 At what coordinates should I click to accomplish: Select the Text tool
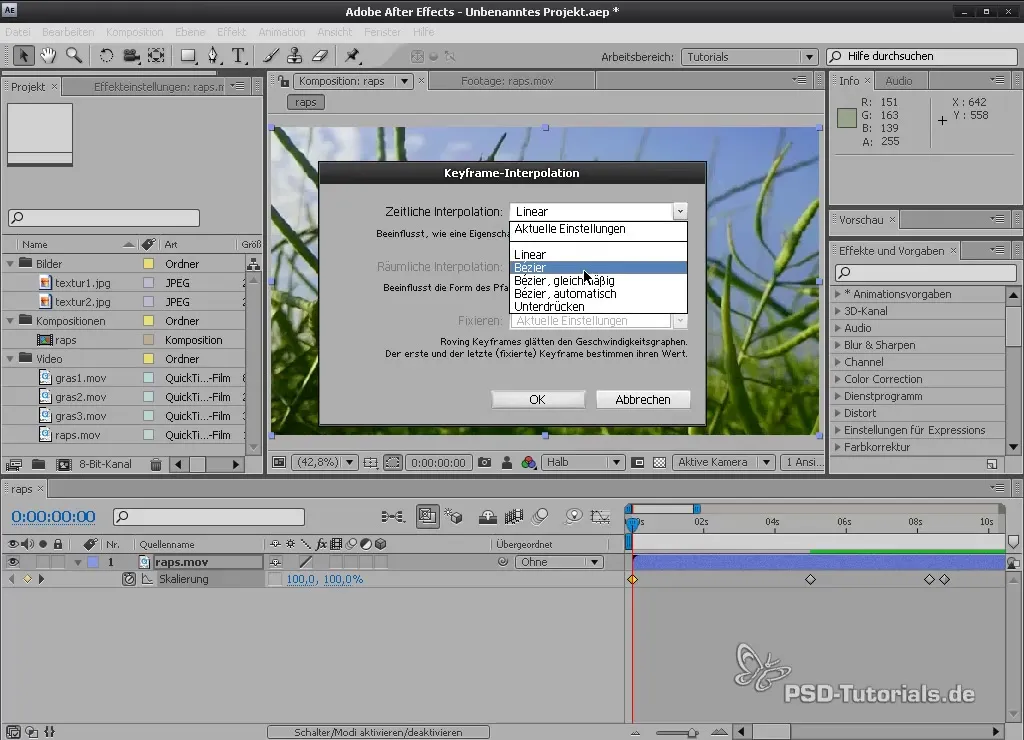click(x=238, y=56)
